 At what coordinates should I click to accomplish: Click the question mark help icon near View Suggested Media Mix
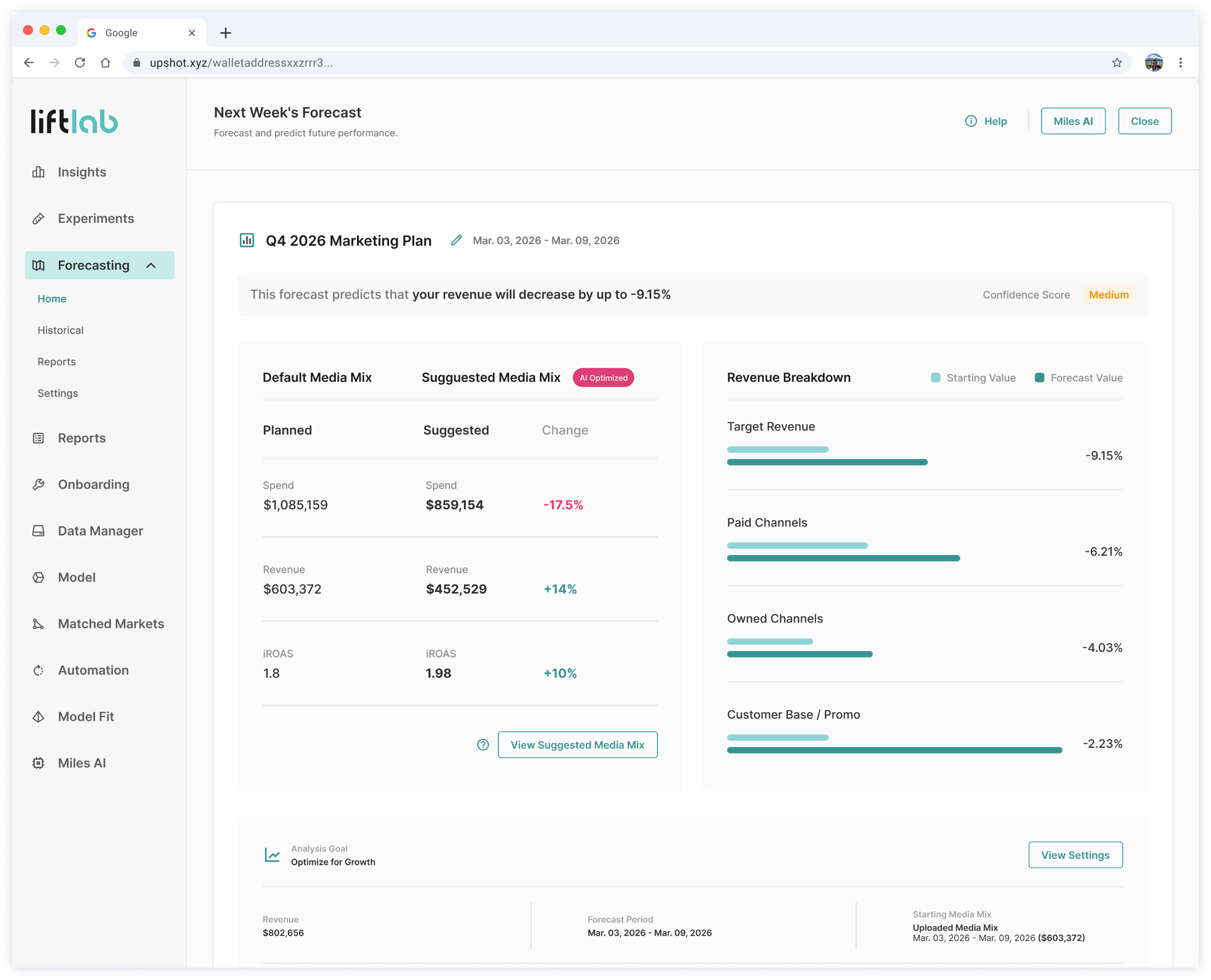[x=483, y=744]
